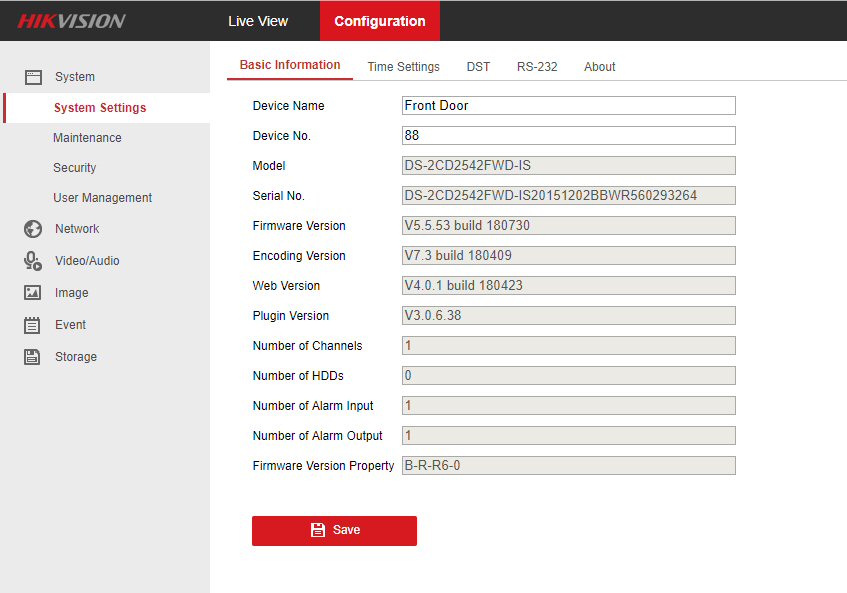Click the Image picture icon
This screenshot has width=847, height=593.
(33, 293)
